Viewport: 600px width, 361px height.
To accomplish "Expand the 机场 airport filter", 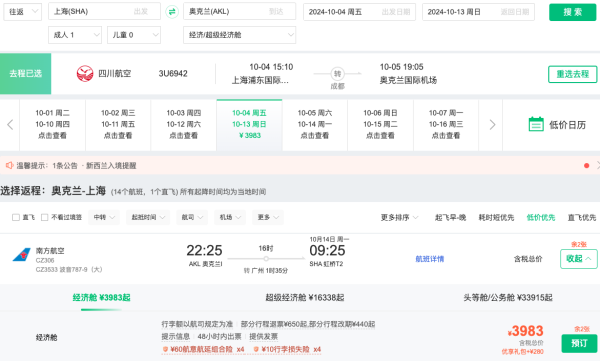I will click(x=230, y=217).
